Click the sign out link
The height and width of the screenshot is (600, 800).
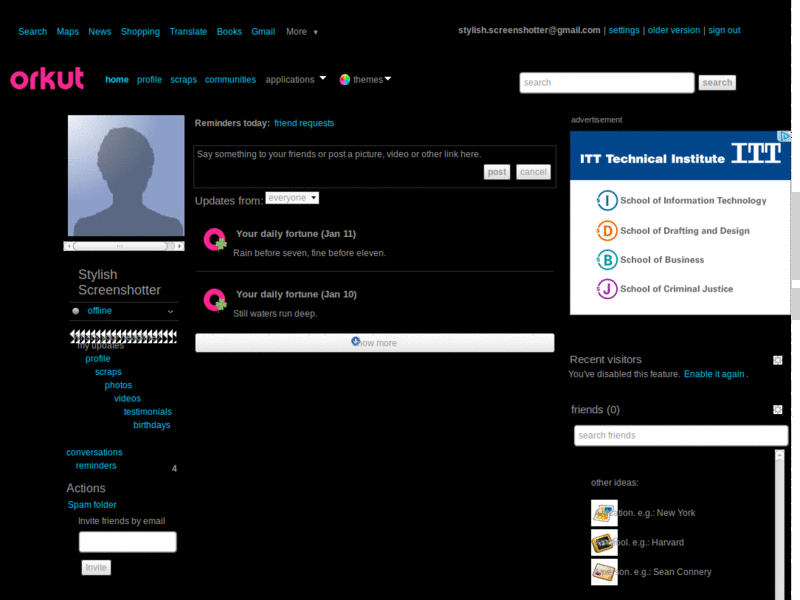tap(724, 30)
